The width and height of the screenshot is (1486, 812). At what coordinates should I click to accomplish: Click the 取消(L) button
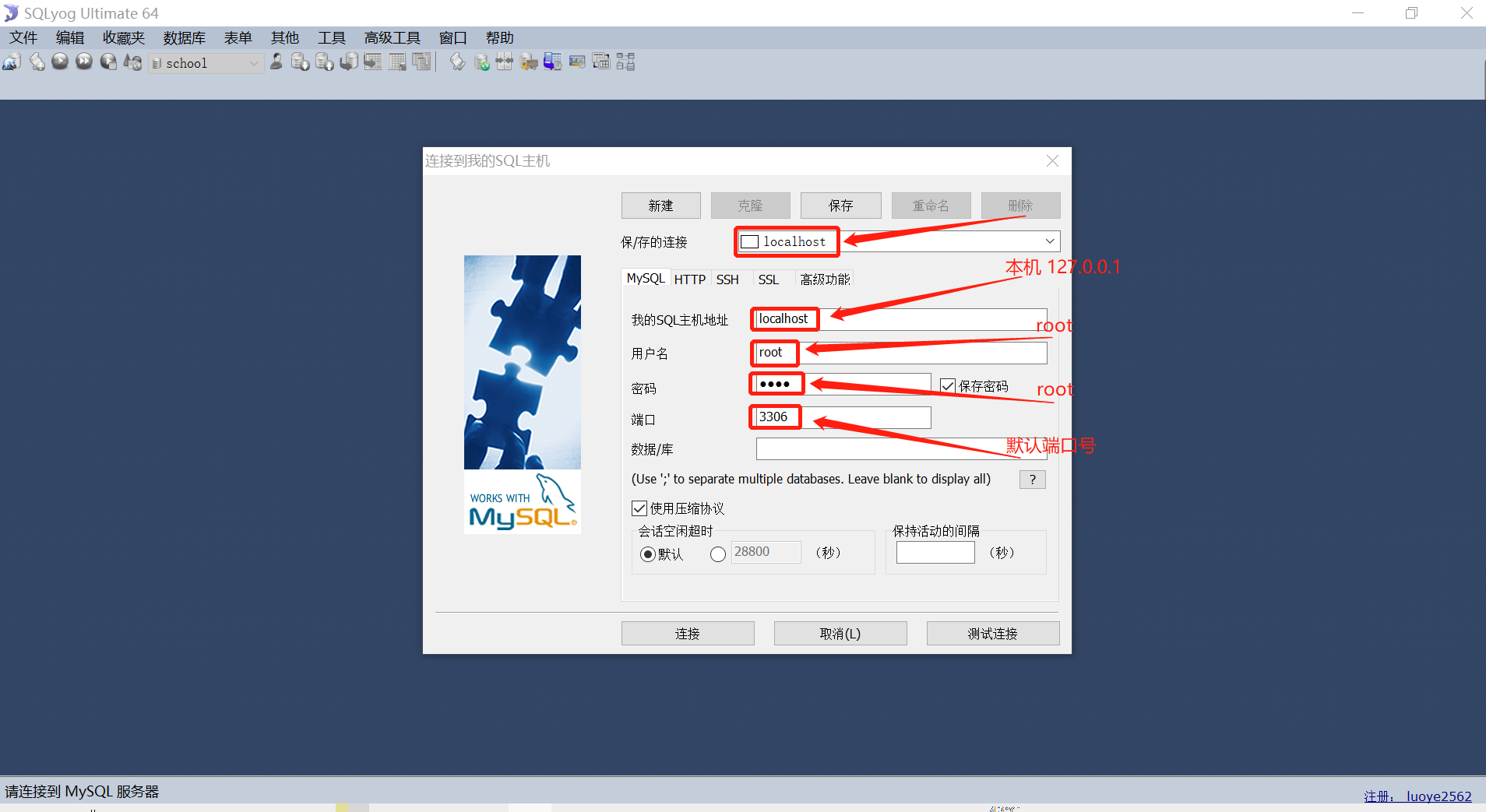[x=840, y=634]
